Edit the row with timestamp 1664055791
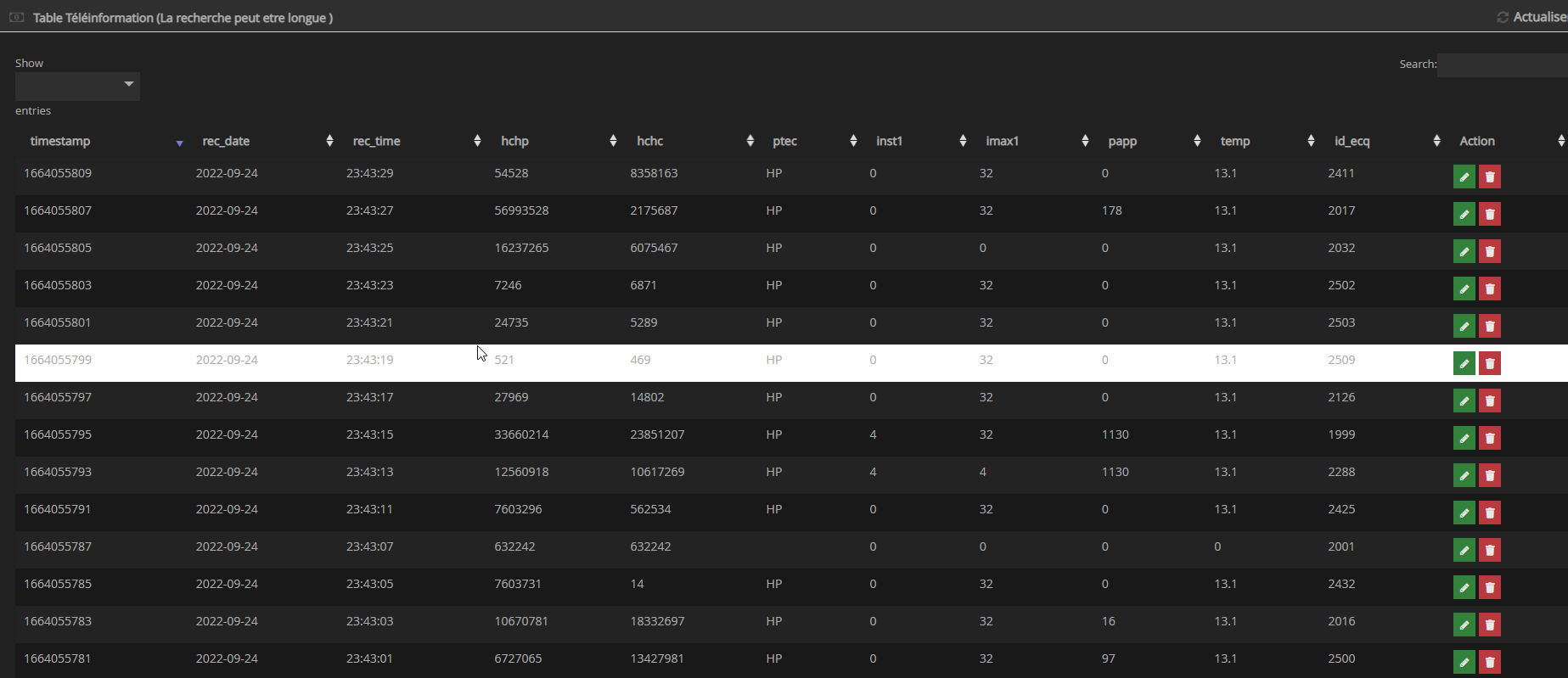The width and height of the screenshot is (1568, 678). click(x=1464, y=513)
